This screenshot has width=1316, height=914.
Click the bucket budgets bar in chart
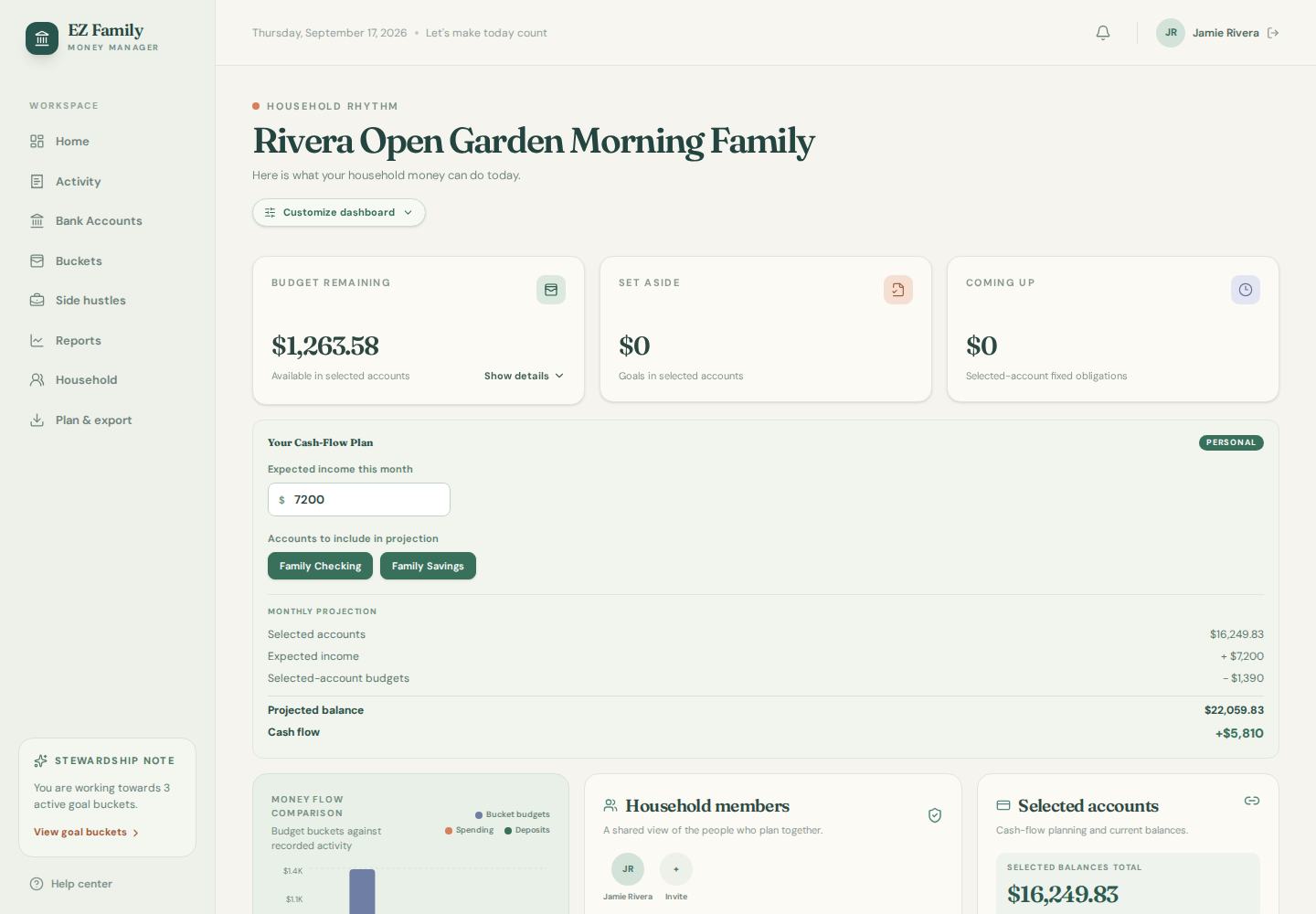pos(362,891)
